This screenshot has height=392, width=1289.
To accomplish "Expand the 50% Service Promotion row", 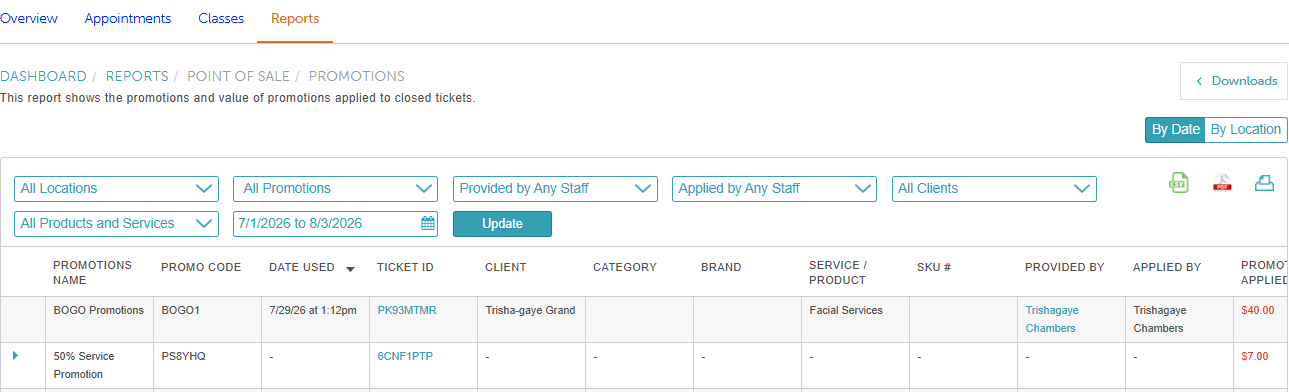I will pos(15,355).
